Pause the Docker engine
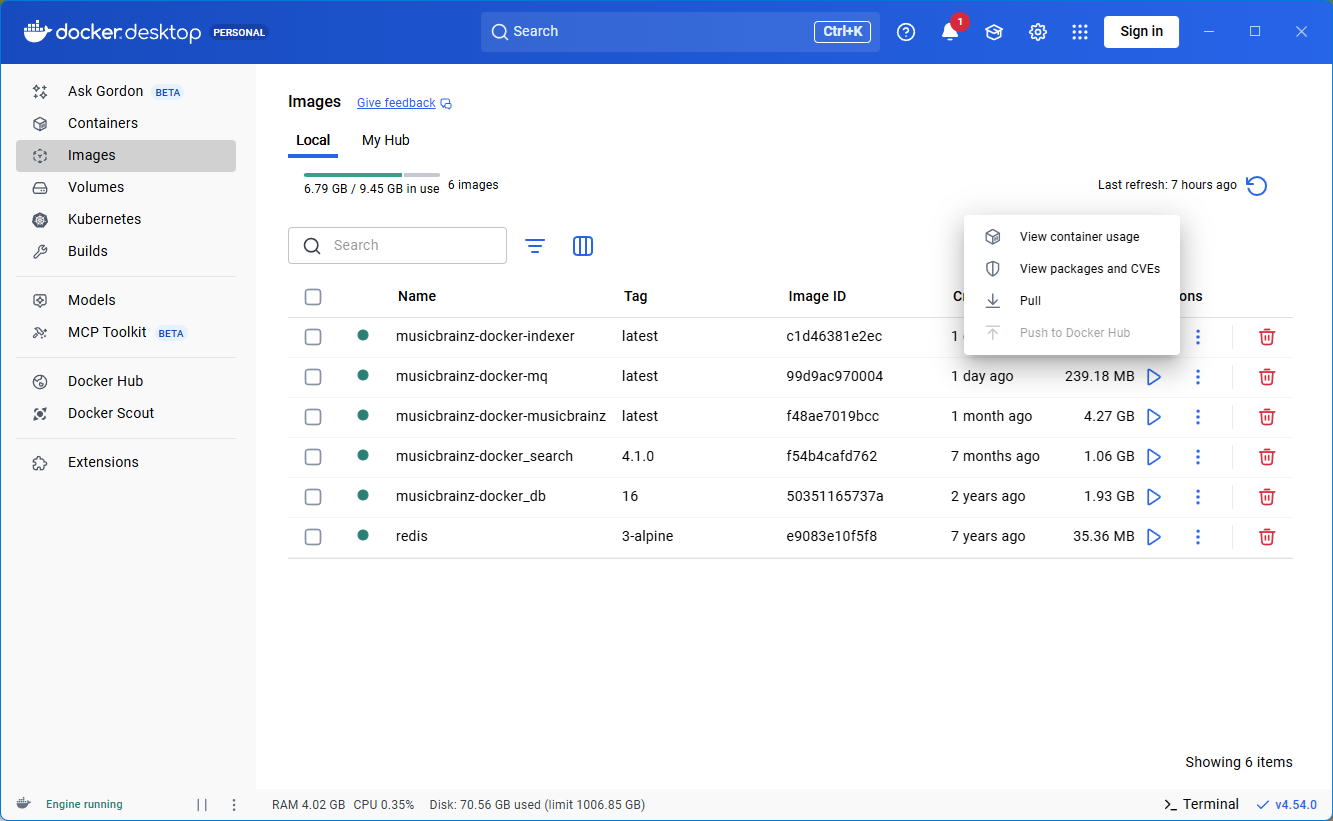Viewport: 1333px width, 821px height. click(x=202, y=804)
